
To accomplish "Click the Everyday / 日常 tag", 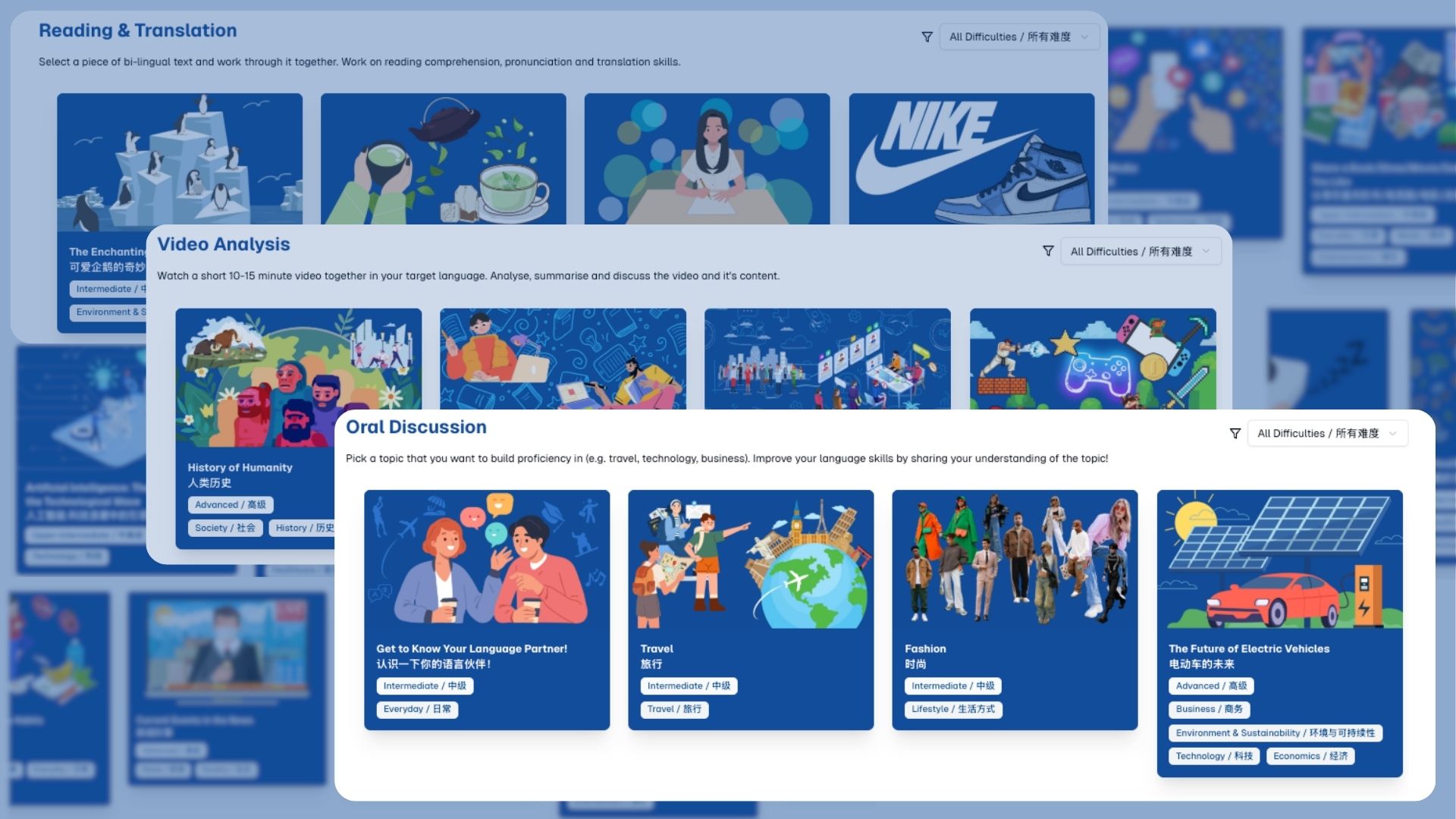I will point(417,709).
